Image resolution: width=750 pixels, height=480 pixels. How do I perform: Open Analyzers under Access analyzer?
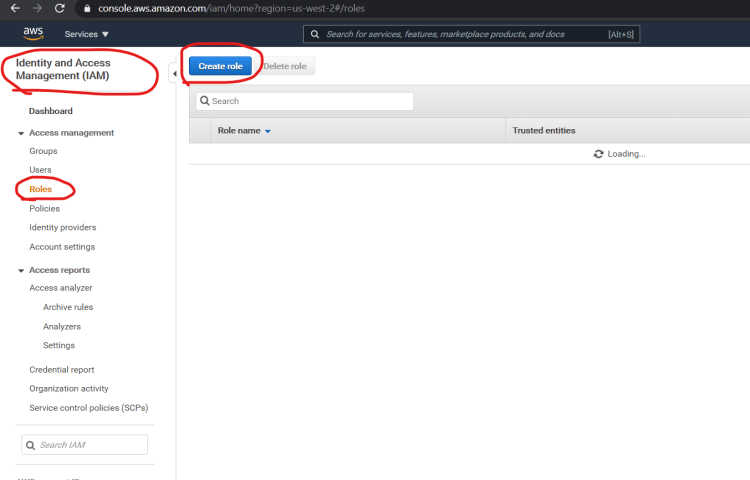(62, 327)
